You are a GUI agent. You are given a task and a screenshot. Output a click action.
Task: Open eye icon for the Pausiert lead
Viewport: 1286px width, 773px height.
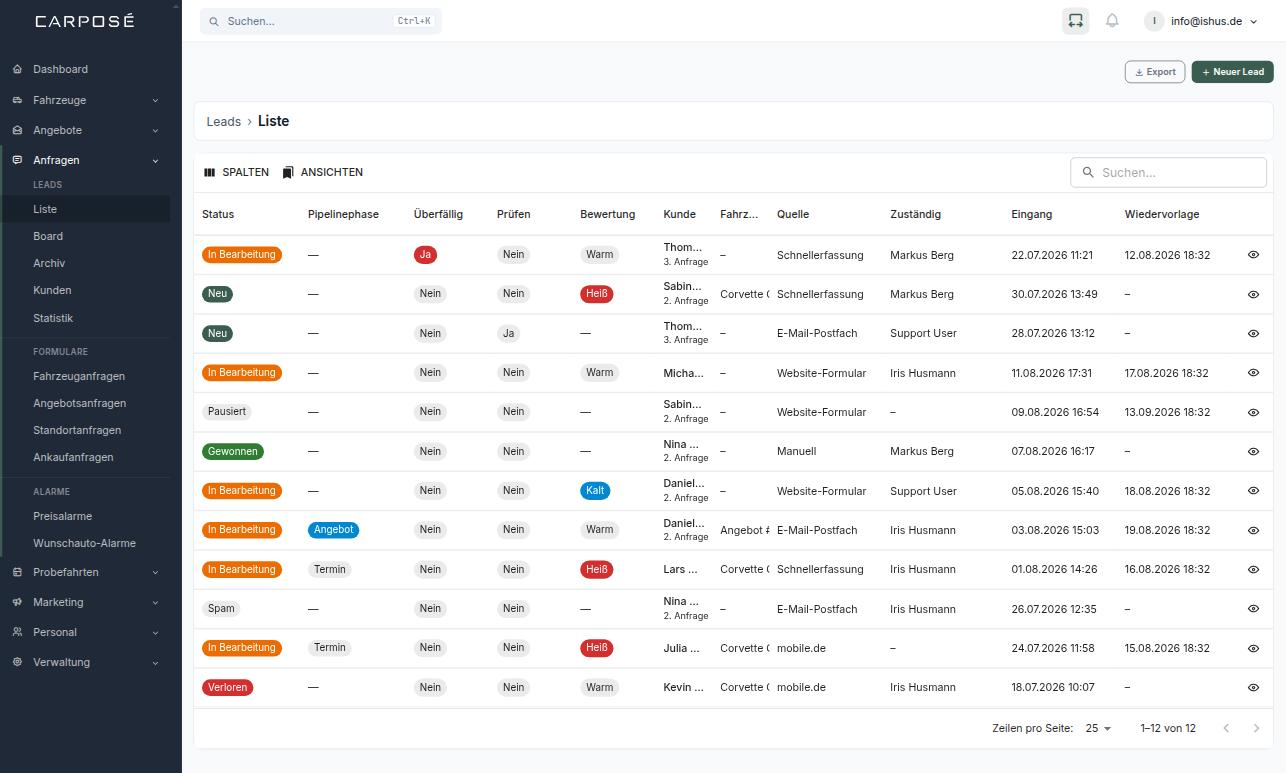click(1253, 412)
